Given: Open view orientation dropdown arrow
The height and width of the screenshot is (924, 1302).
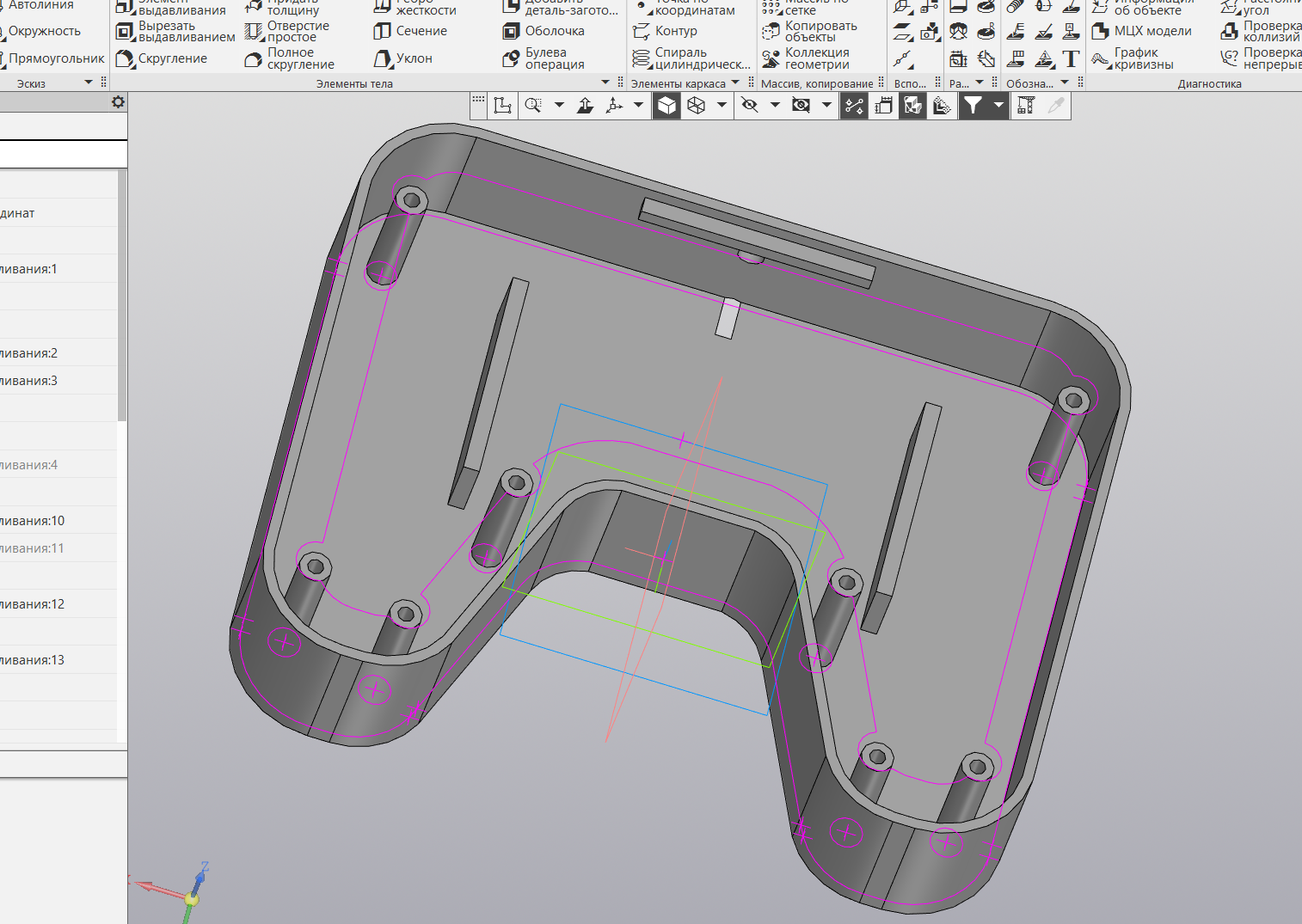Looking at the screenshot, I should click(638, 105).
